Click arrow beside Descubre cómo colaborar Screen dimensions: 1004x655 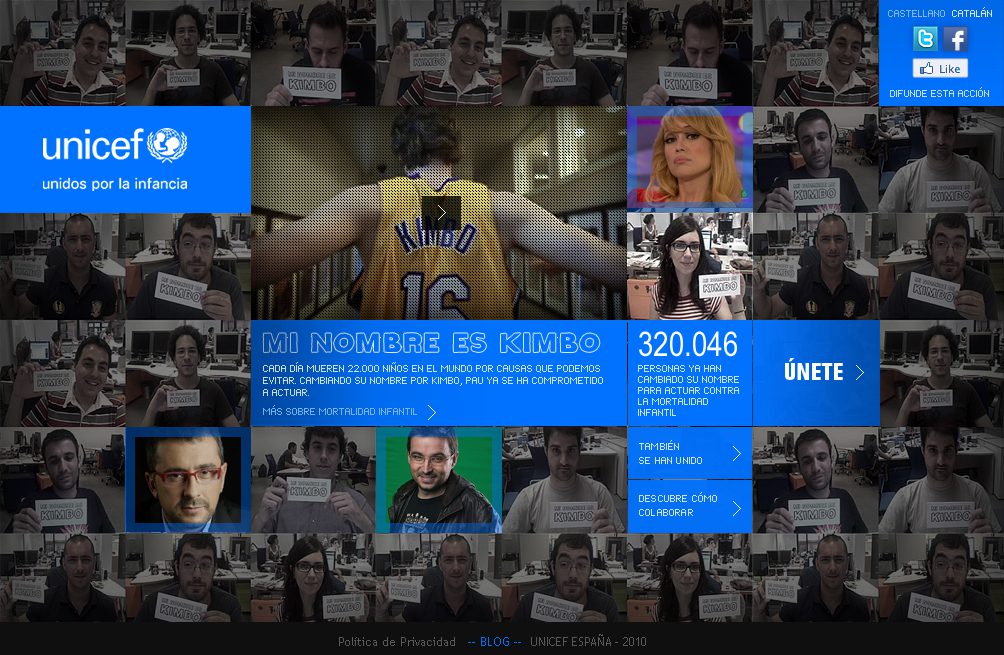pos(737,507)
